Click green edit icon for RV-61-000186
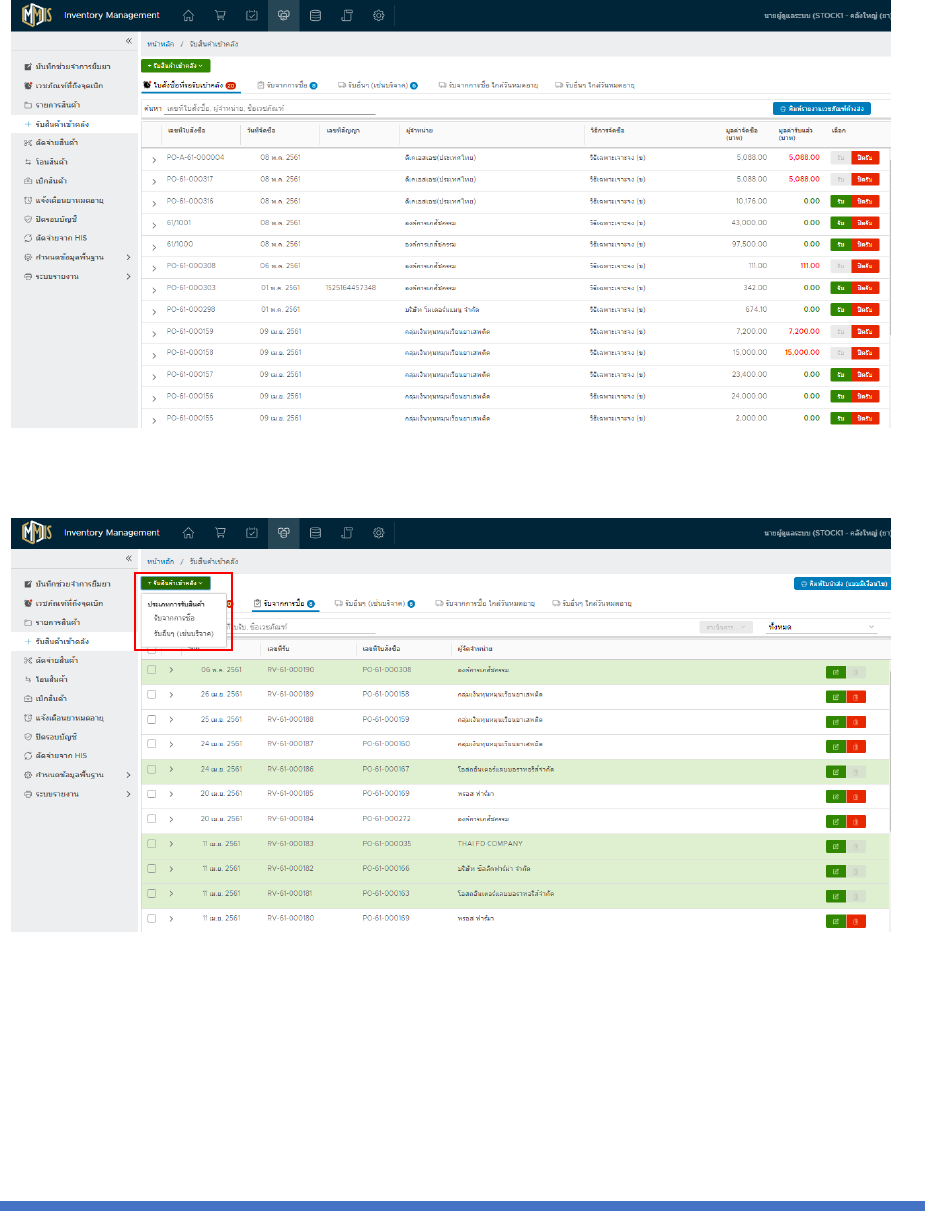Viewport: 925px width, 1211px height. click(835, 771)
